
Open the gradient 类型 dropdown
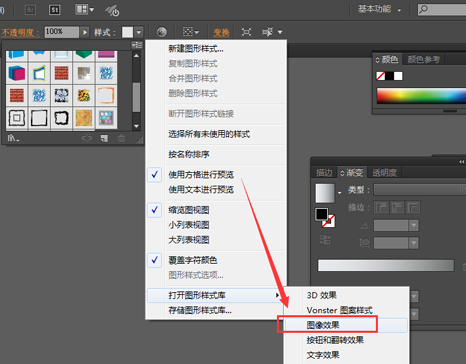tap(420, 190)
